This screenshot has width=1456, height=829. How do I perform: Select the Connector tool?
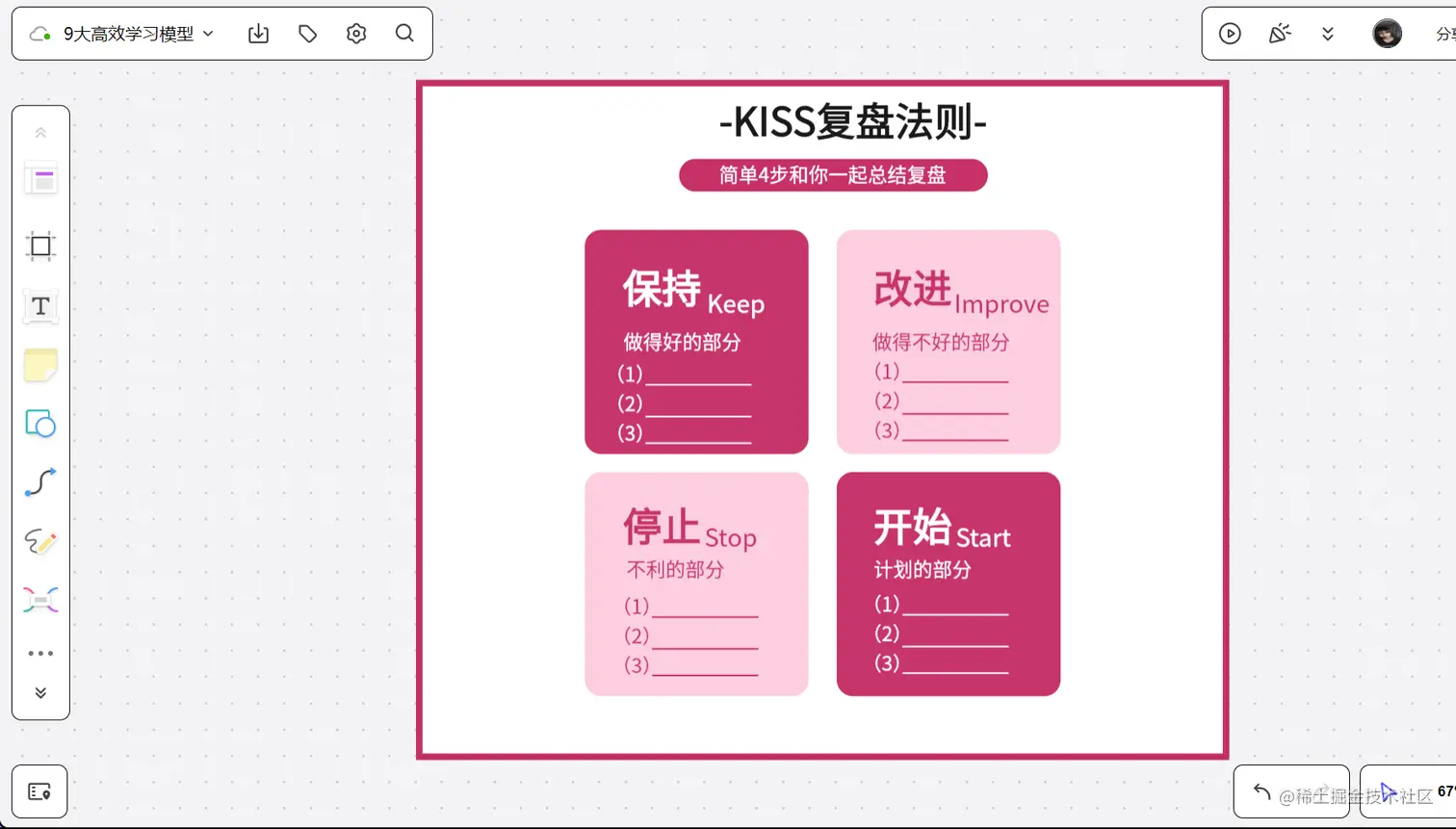point(40,481)
